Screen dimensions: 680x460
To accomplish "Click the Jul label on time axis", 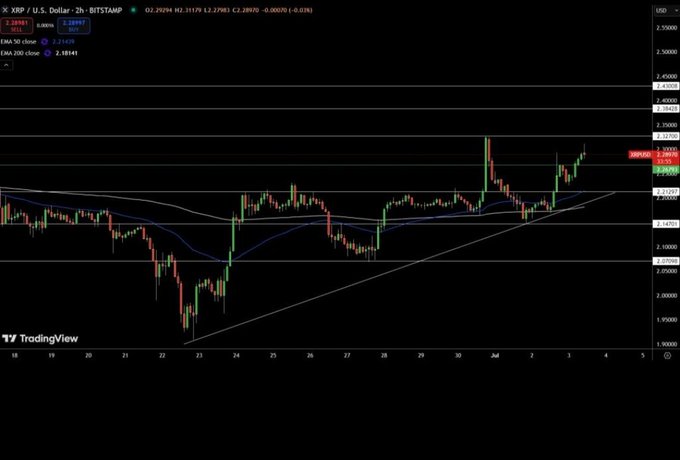I will tap(494, 356).
